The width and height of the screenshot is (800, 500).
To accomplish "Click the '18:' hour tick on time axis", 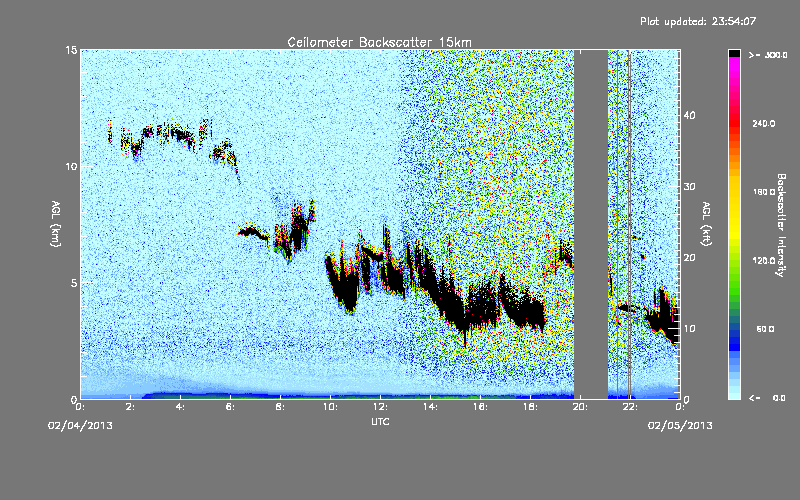I will pyautogui.click(x=531, y=407).
